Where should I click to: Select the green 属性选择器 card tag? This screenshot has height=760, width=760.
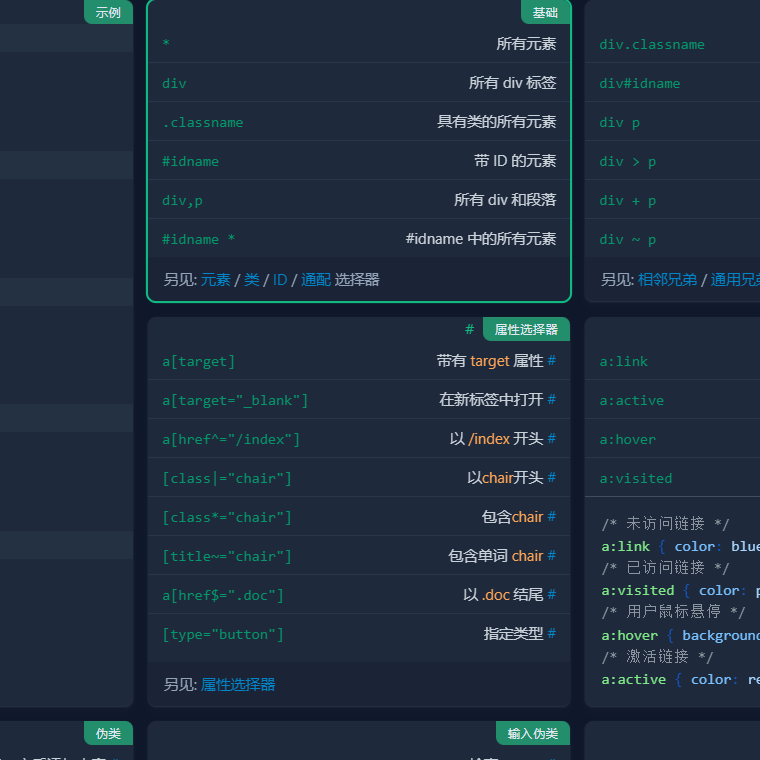[526, 330]
